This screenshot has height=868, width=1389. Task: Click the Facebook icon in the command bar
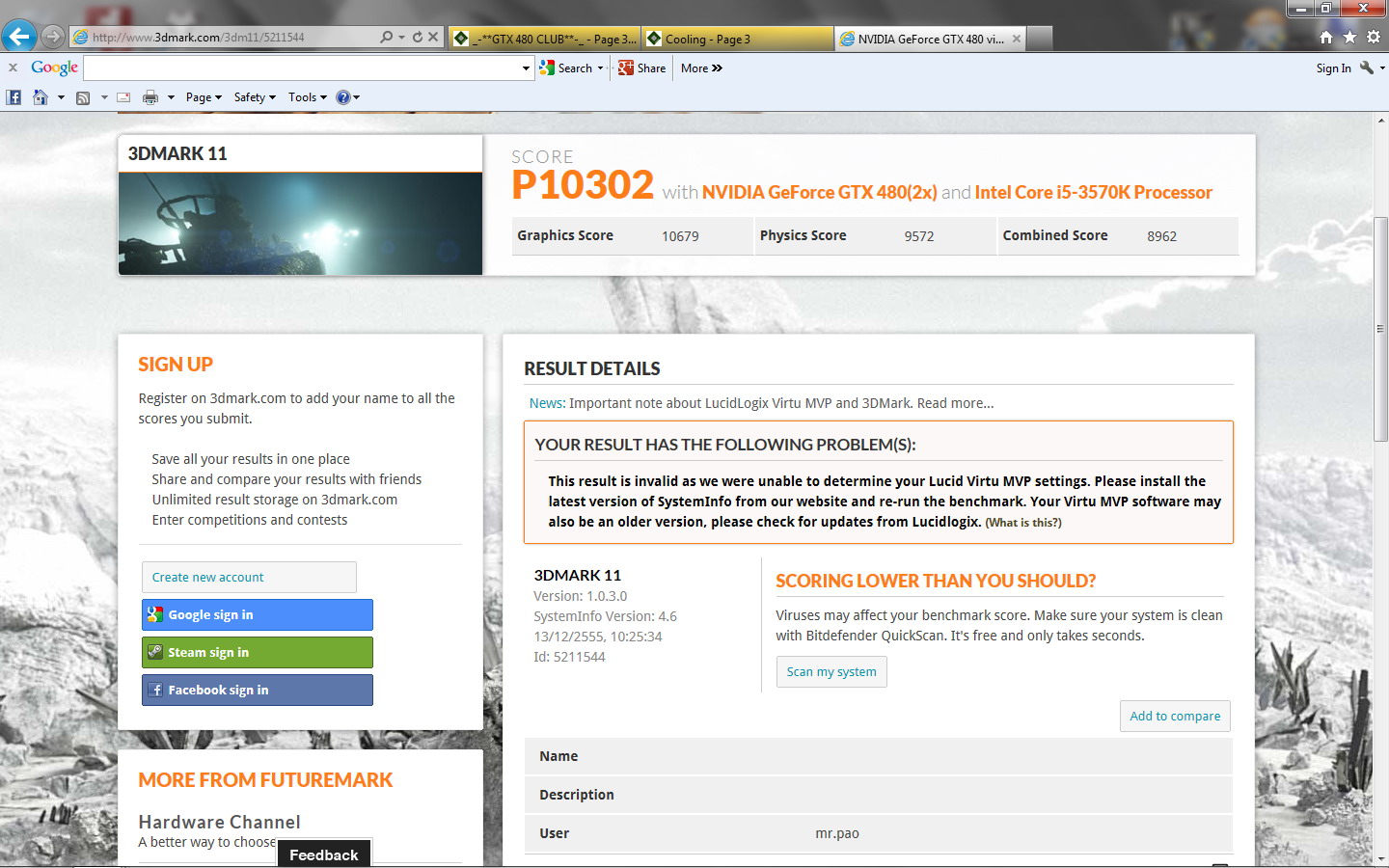pos(14,97)
